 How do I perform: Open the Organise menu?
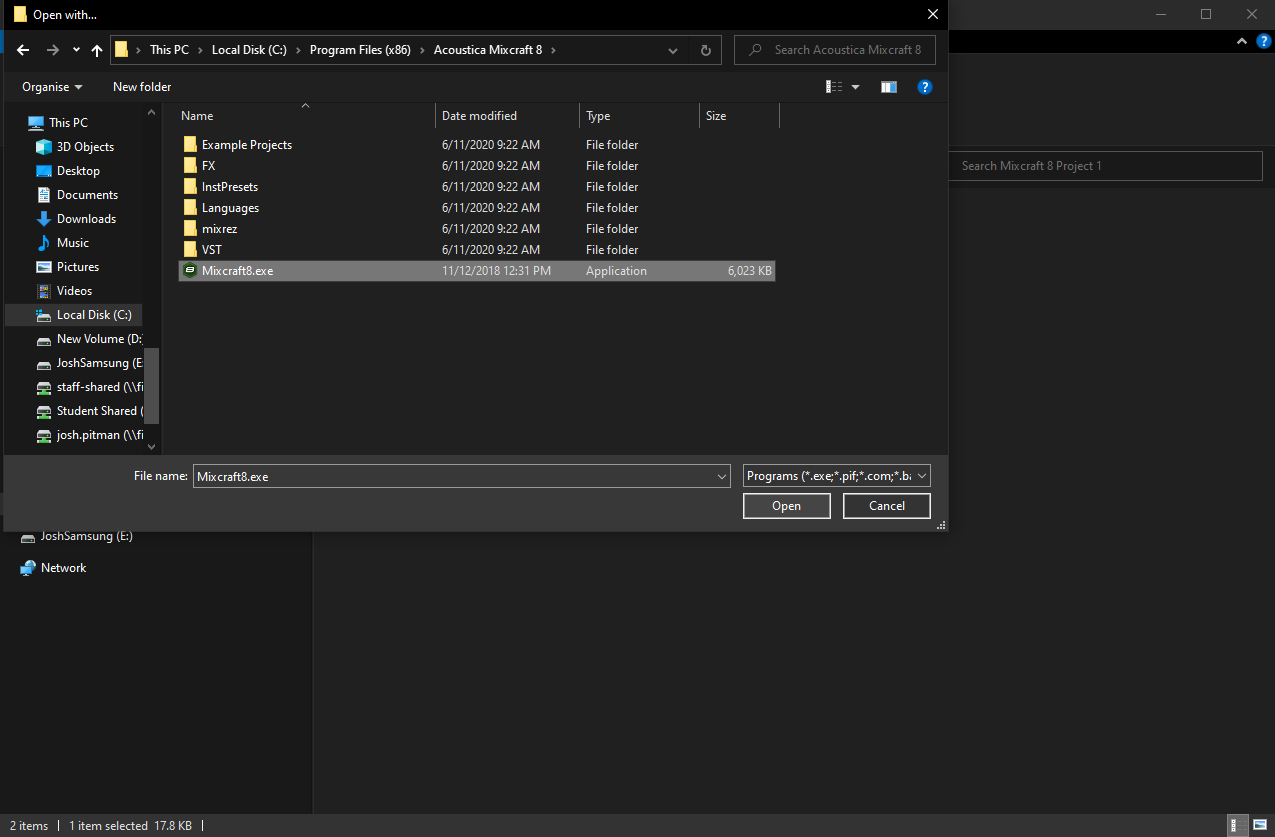[x=50, y=86]
